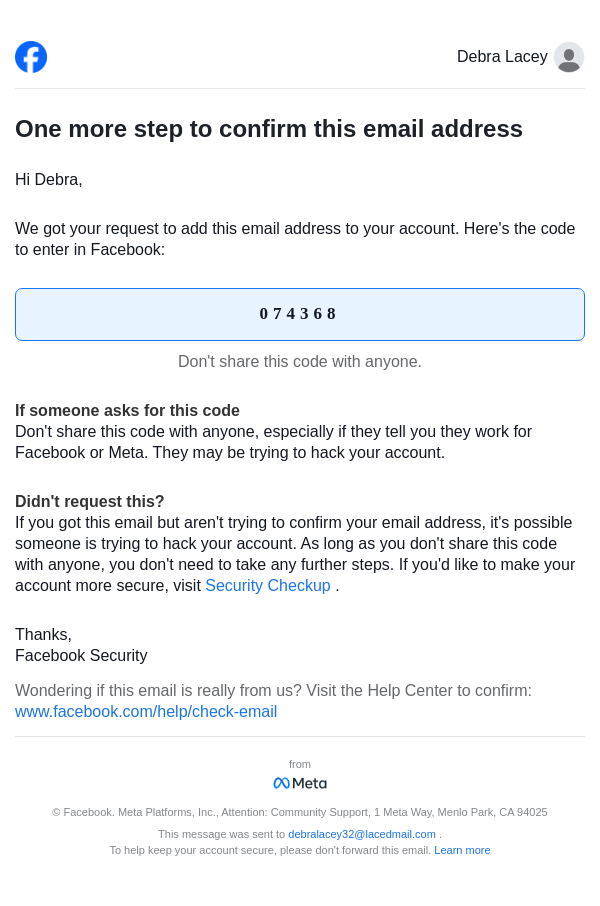Click the gray profile avatar icon
This screenshot has height=906, width=600.
tap(569, 57)
